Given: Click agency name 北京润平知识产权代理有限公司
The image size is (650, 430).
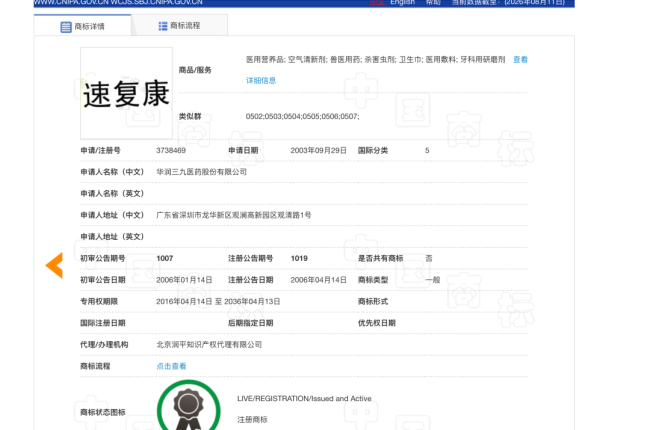Looking at the screenshot, I should coord(209,345).
